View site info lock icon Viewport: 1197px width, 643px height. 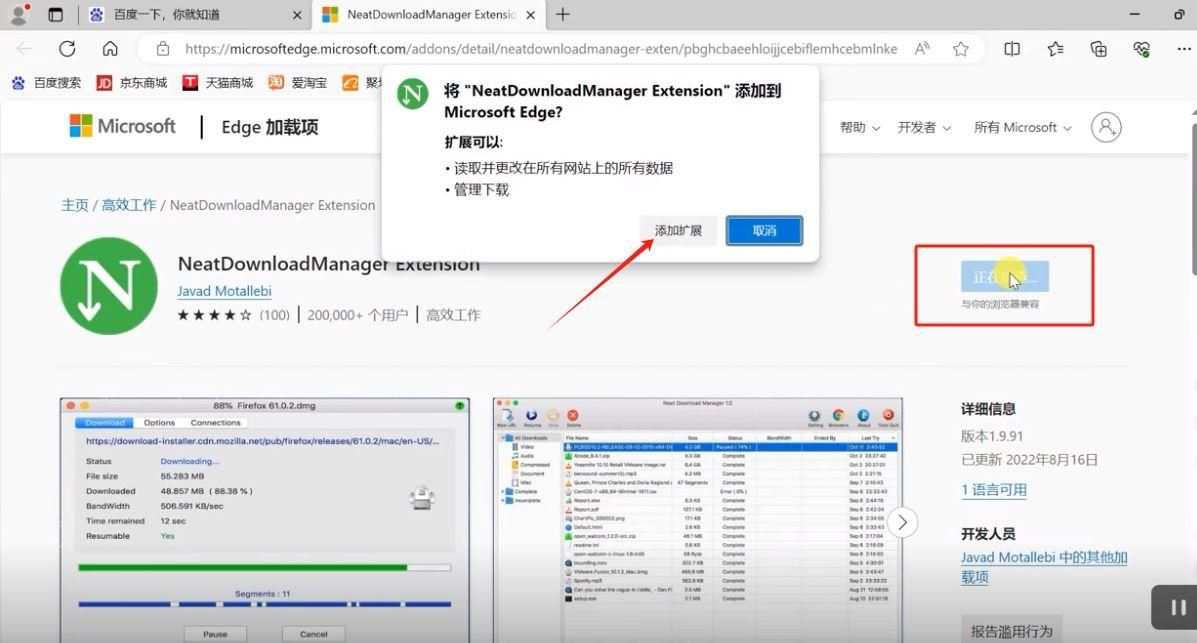[x=163, y=49]
